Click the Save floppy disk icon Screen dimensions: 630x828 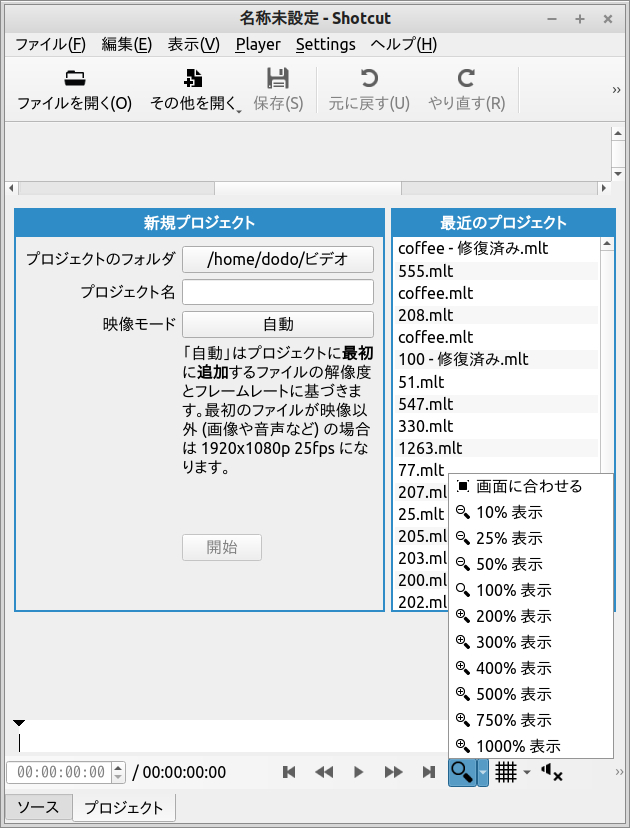[x=278, y=78]
